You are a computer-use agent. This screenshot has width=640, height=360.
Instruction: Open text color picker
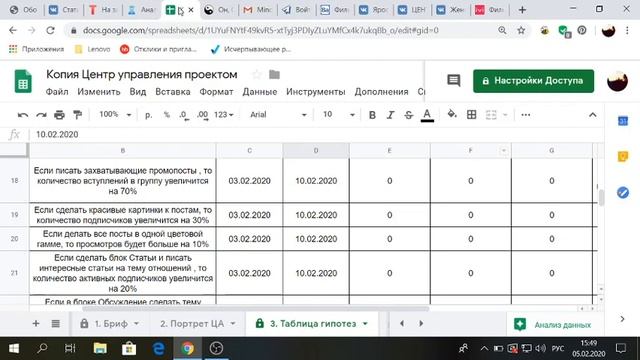point(427,115)
